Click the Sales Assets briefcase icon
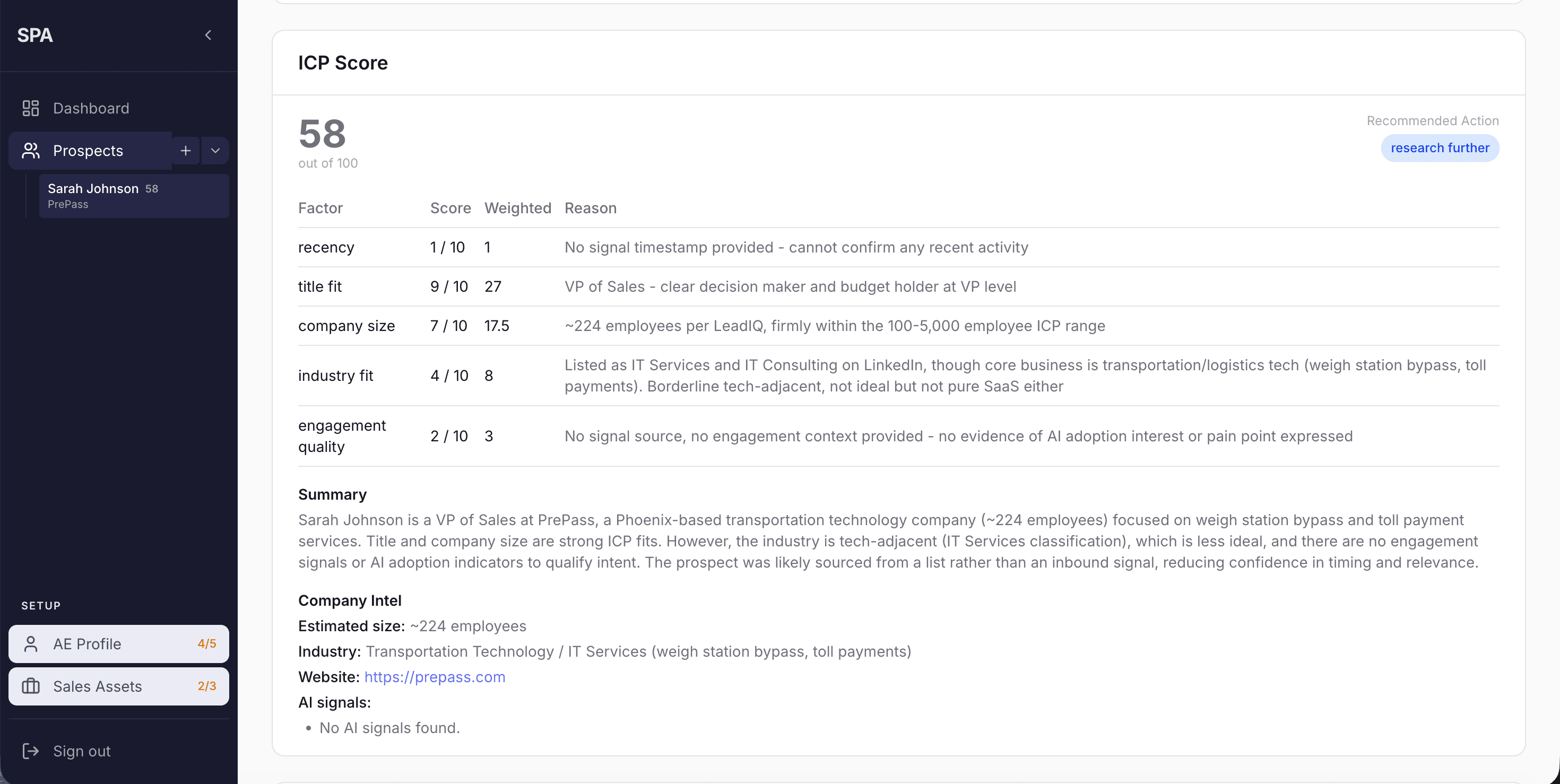Viewport: 1560px width, 784px height. click(x=30, y=686)
